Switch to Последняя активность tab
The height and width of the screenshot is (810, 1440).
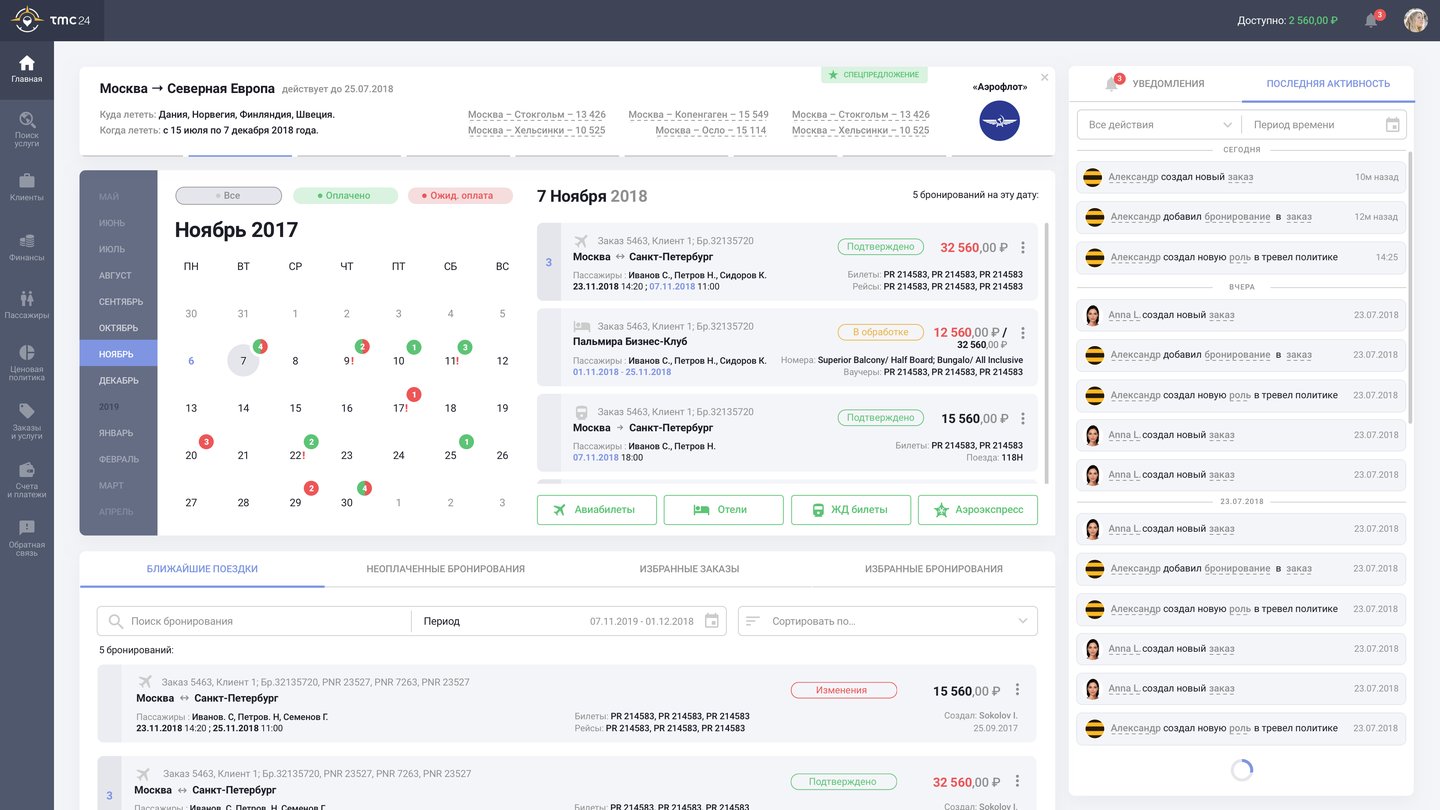pyautogui.click(x=1328, y=84)
